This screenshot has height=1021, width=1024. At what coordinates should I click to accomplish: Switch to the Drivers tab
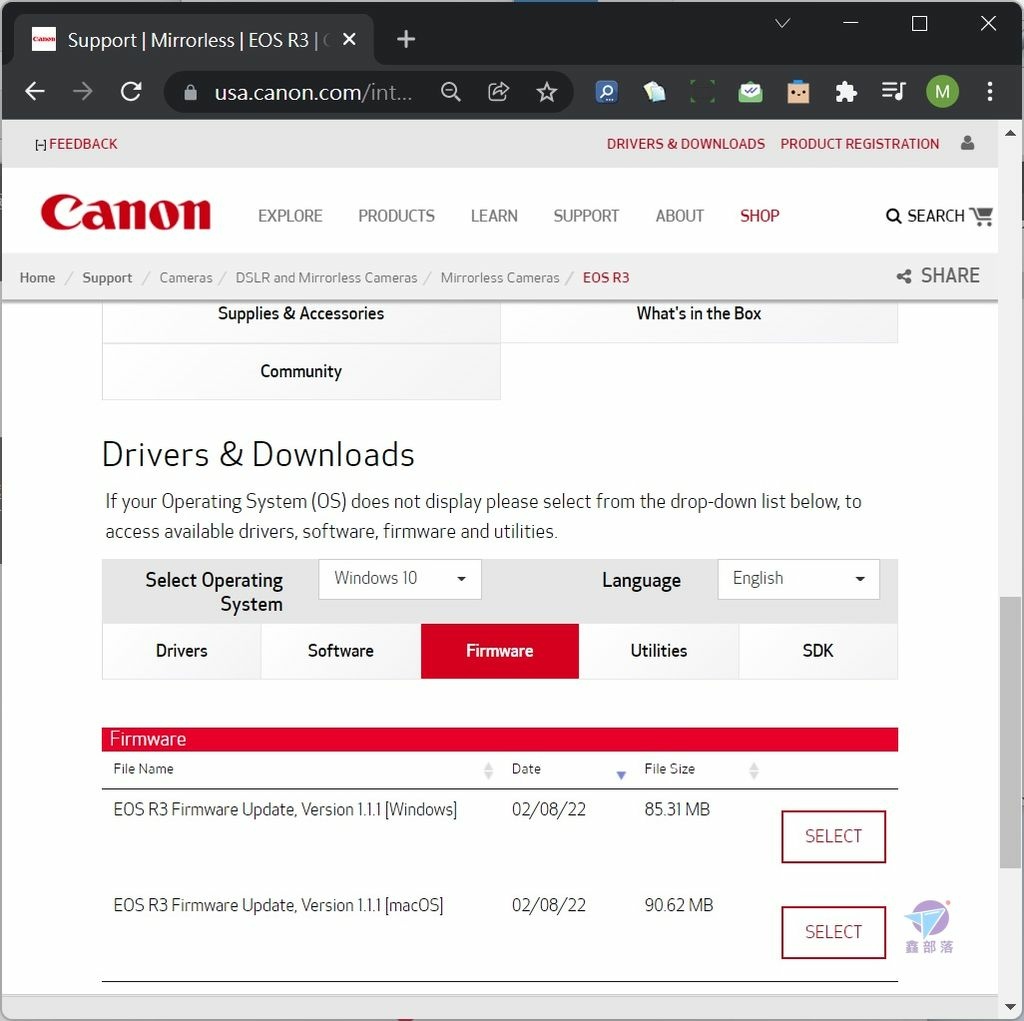(182, 651)
